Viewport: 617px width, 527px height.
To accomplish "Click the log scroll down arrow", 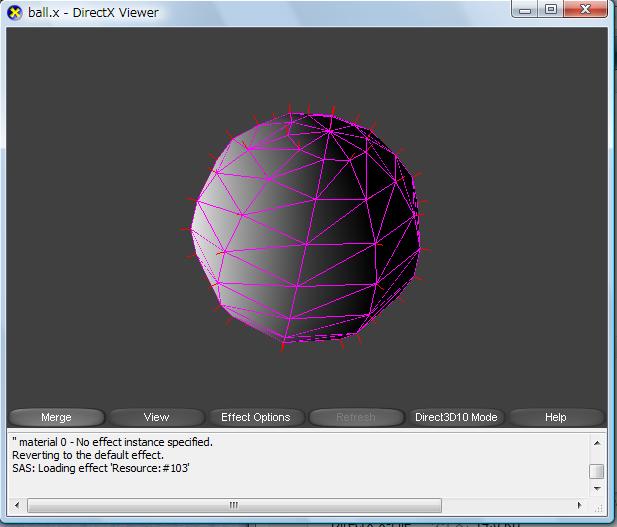I will pos(597,489).
